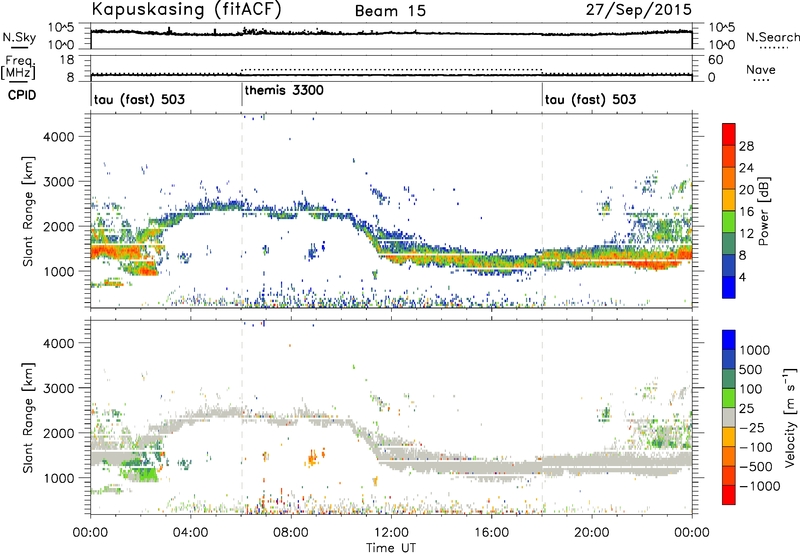
Task: Click the '28' tick on Power colorbar
Action: (x=746, y=146)
